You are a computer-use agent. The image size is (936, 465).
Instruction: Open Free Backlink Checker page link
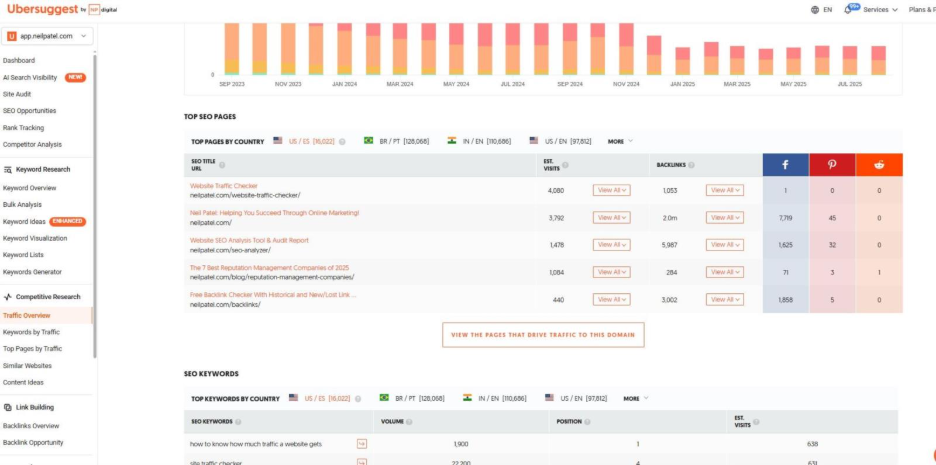[x=273, y=295]
